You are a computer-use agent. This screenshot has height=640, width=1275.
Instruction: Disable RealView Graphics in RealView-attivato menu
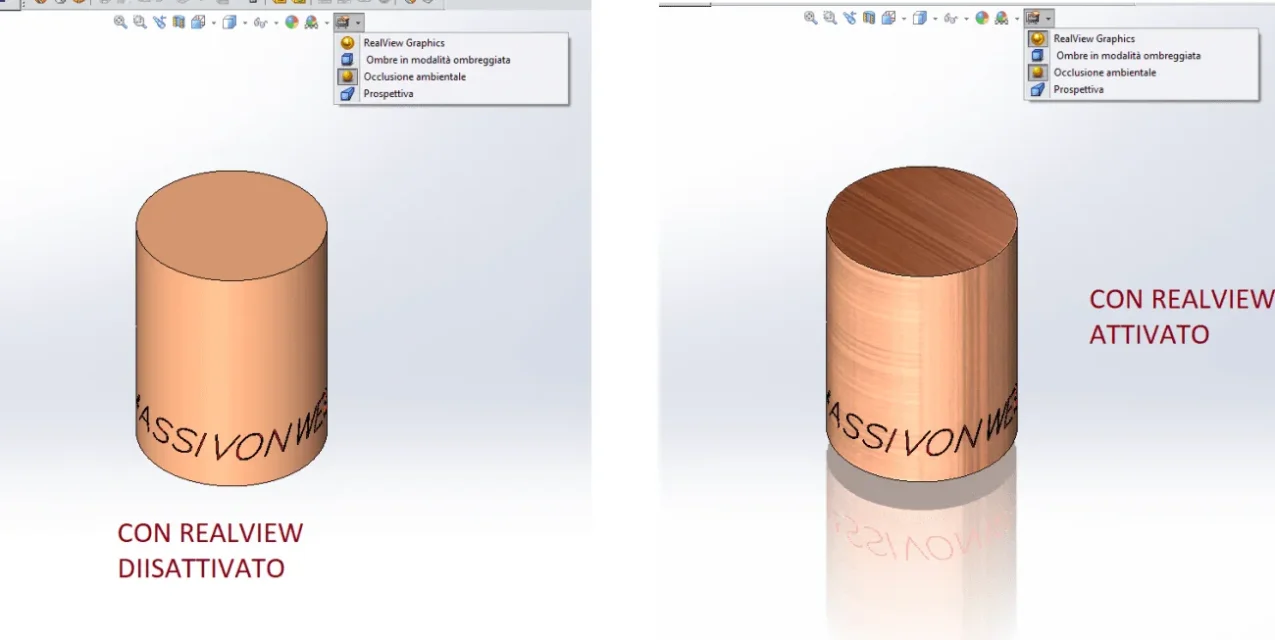[1141, 39]
